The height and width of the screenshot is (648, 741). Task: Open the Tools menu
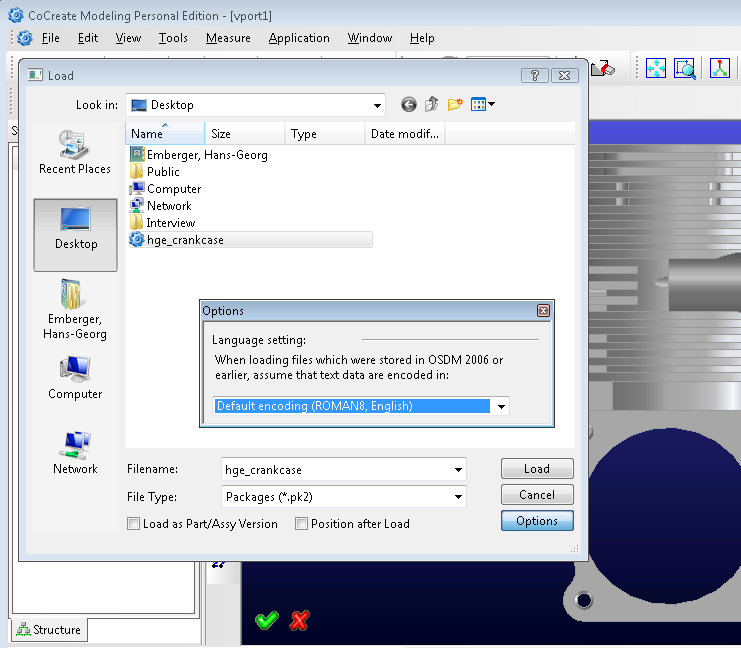(173, 38)
